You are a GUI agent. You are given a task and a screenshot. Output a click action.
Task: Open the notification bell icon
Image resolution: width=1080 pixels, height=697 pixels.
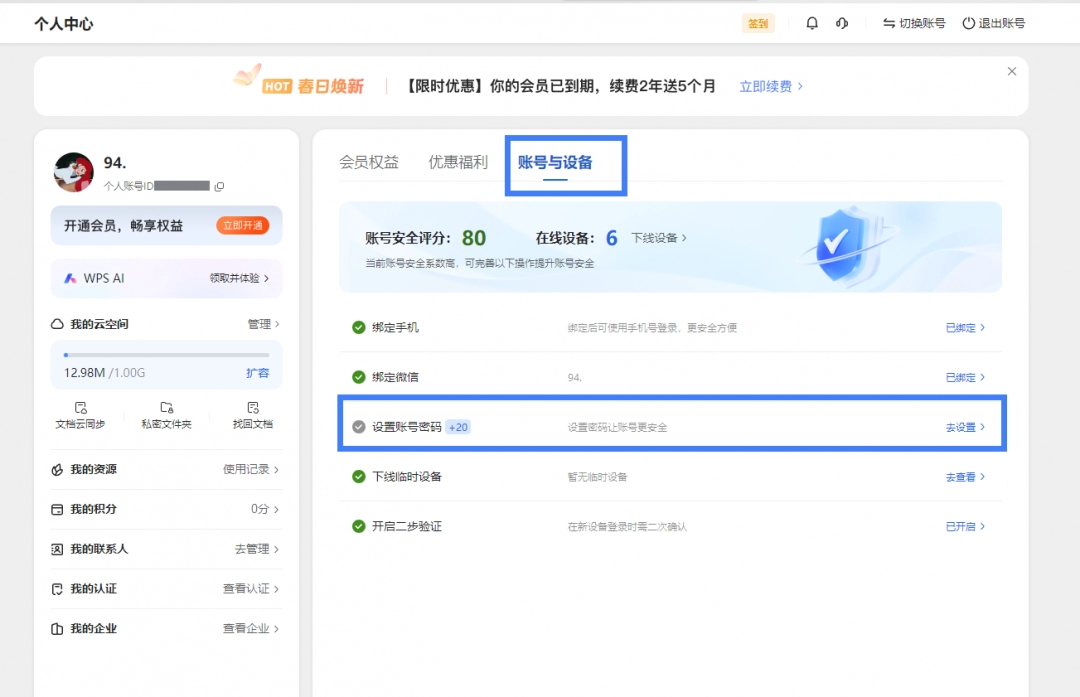pyautogui.click(x=811, y=22)
